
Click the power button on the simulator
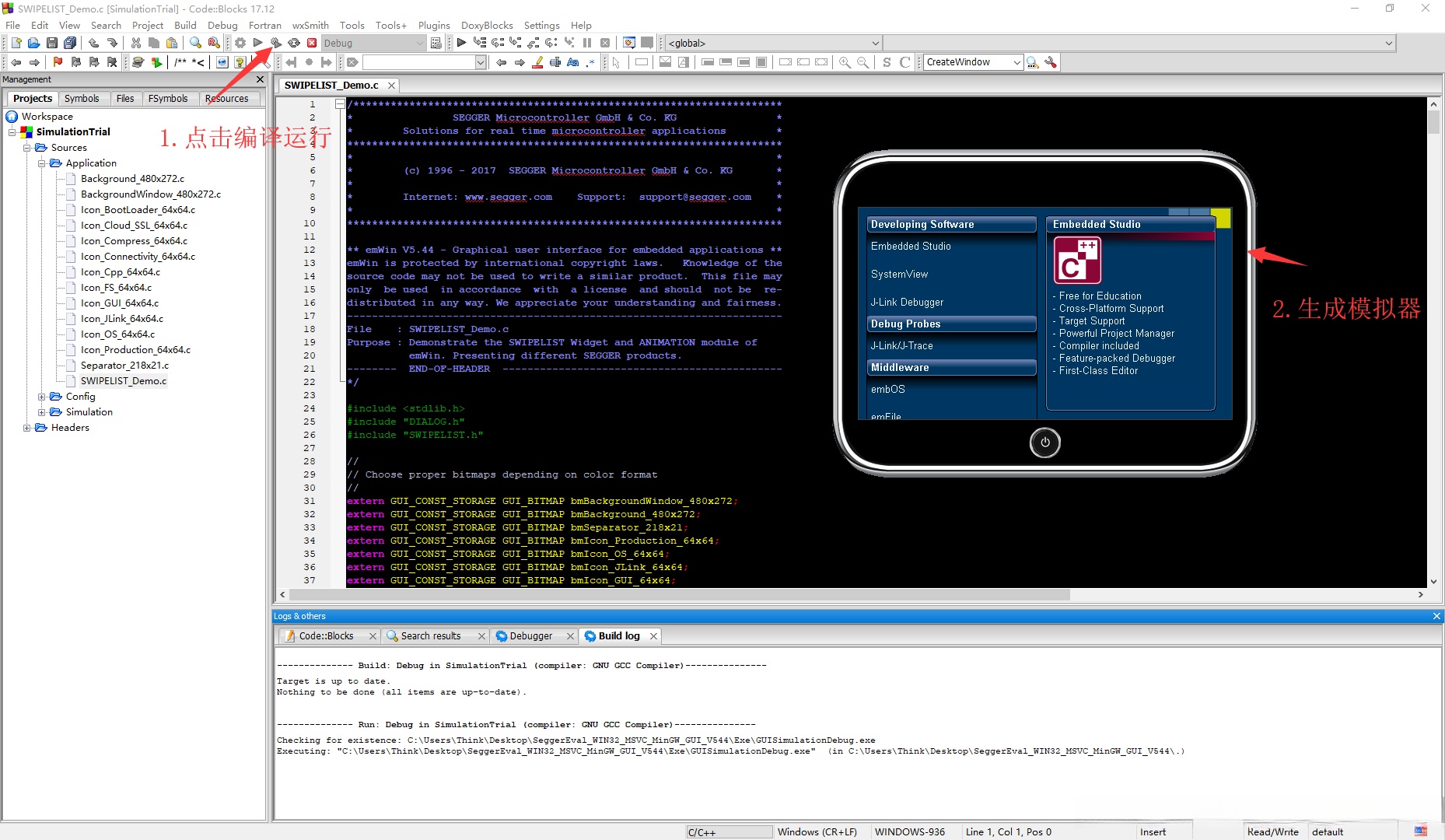[x=1044, y=443]
